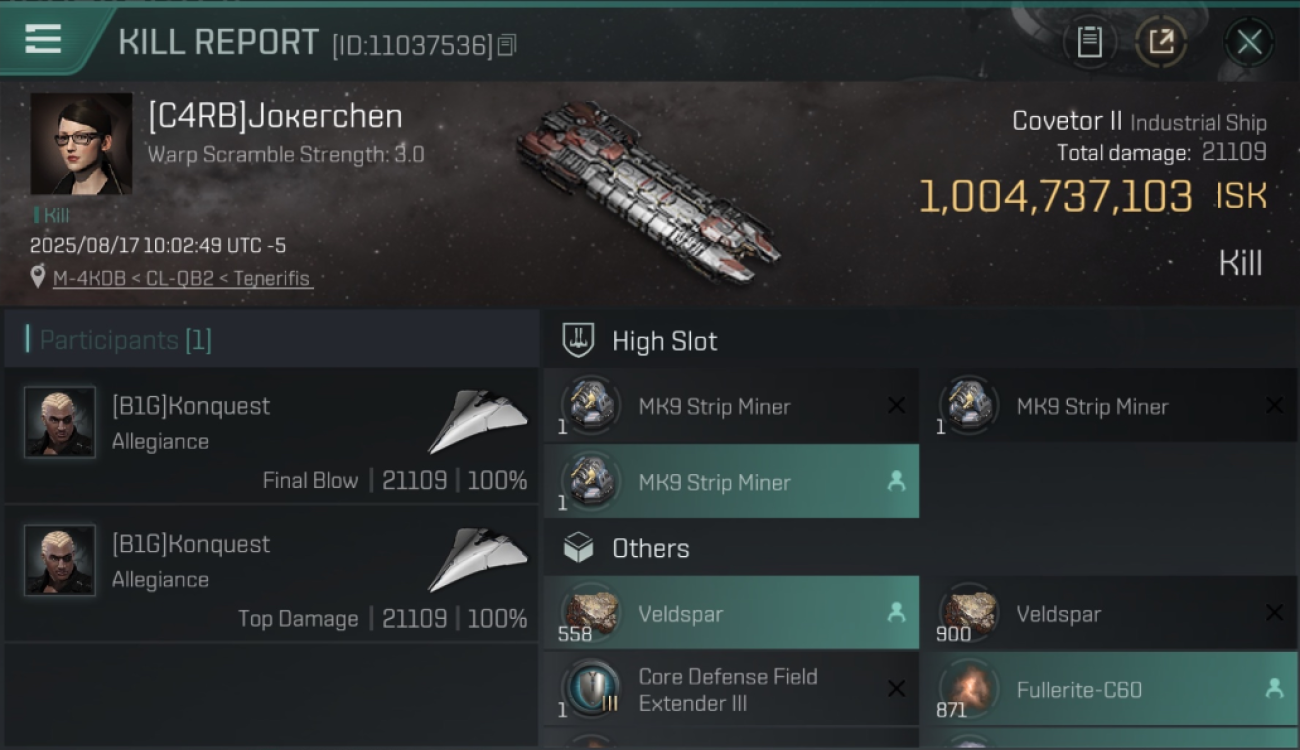This screenshot has width=1300, height=750.
Task: Copy the kill report ID icon
Action: 507,45
